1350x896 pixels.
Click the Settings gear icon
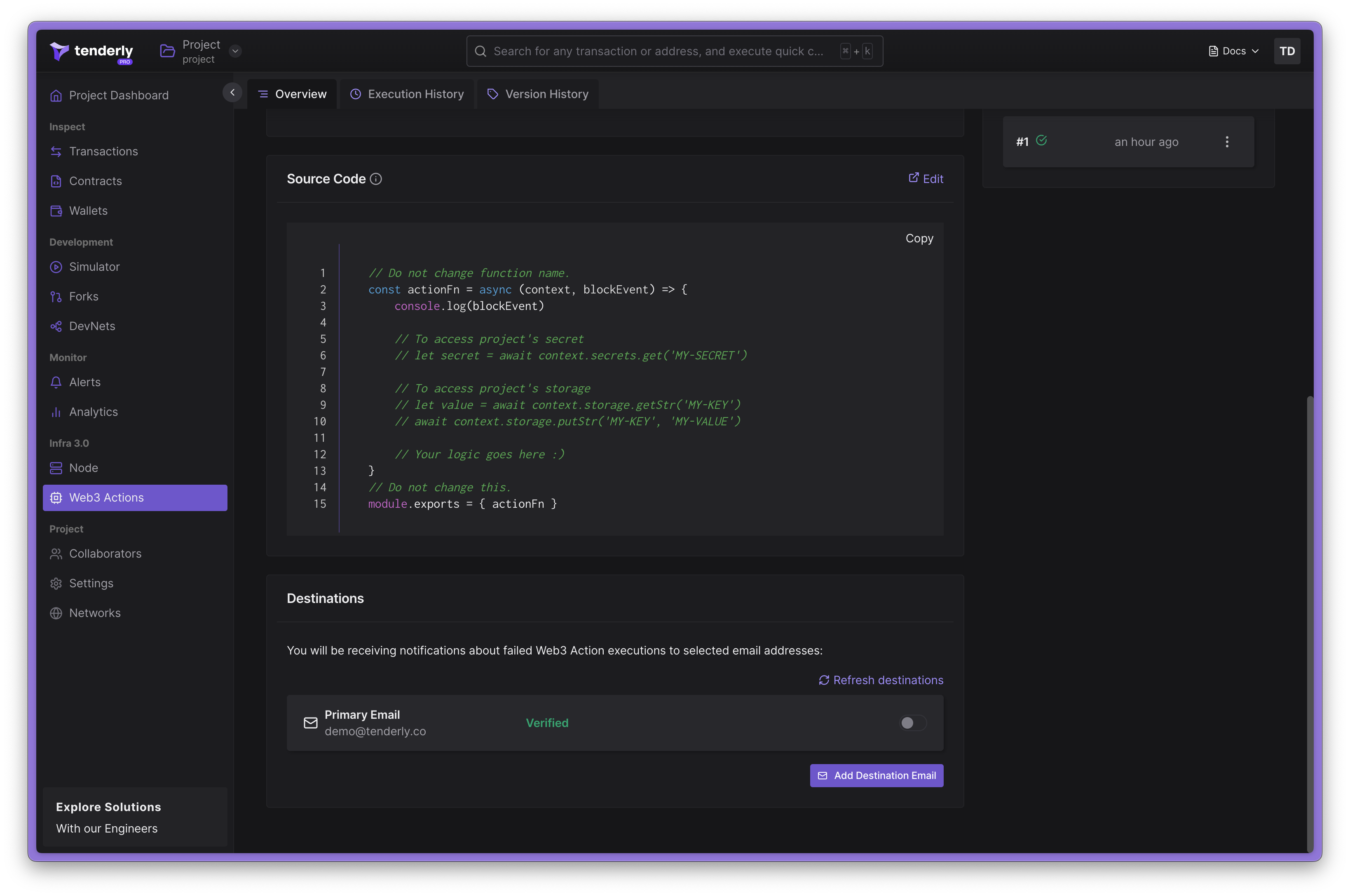click(x=56, y=584)
